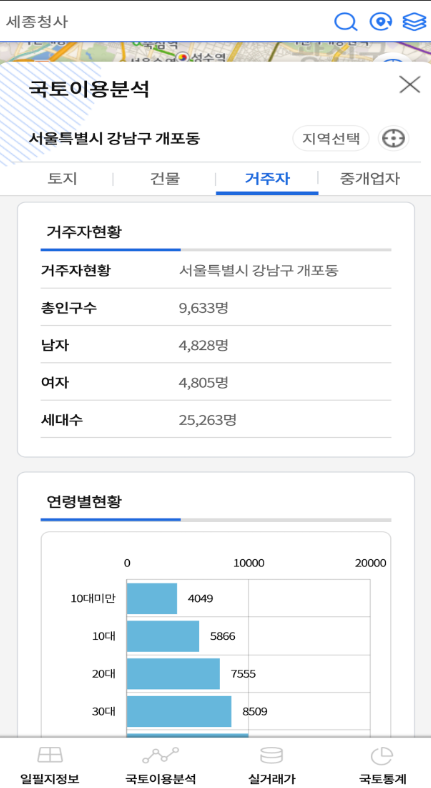Open 국토통계 in the bottom nav
Viewport: 431px width, 788px height.
[x=382, y=764]
